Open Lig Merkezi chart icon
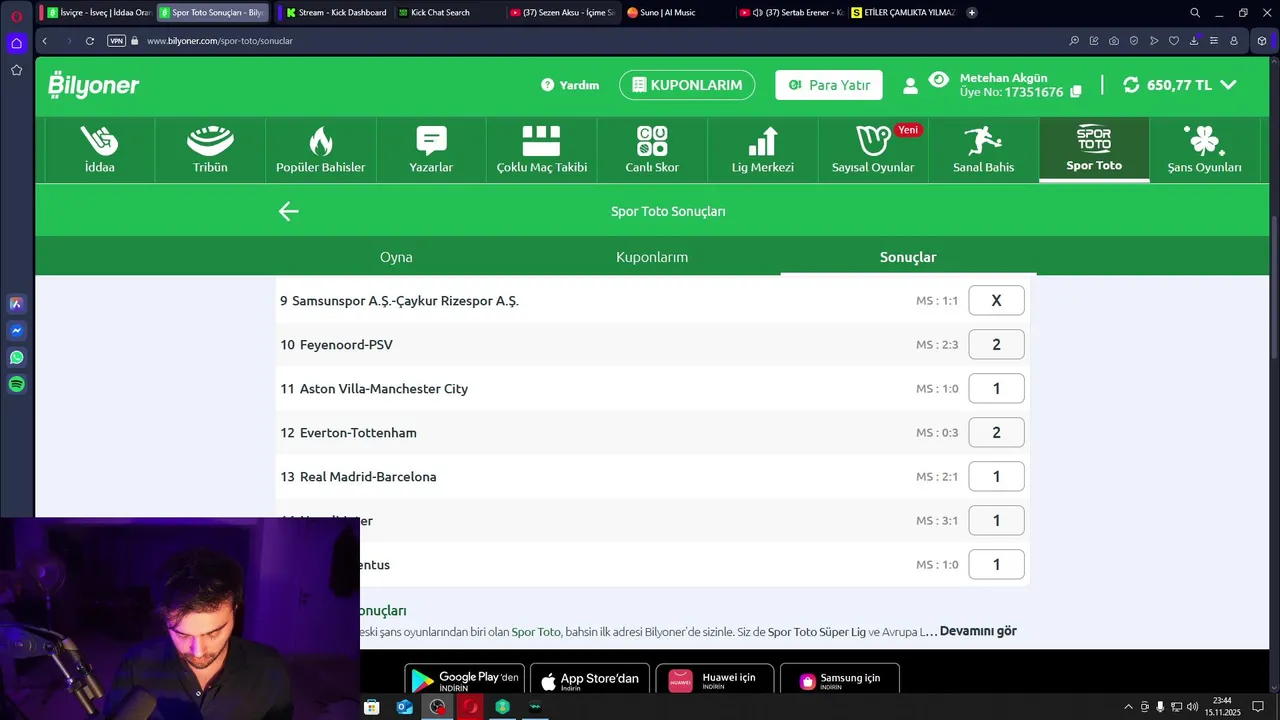The image size is (1280, 720). pos(763,141)
